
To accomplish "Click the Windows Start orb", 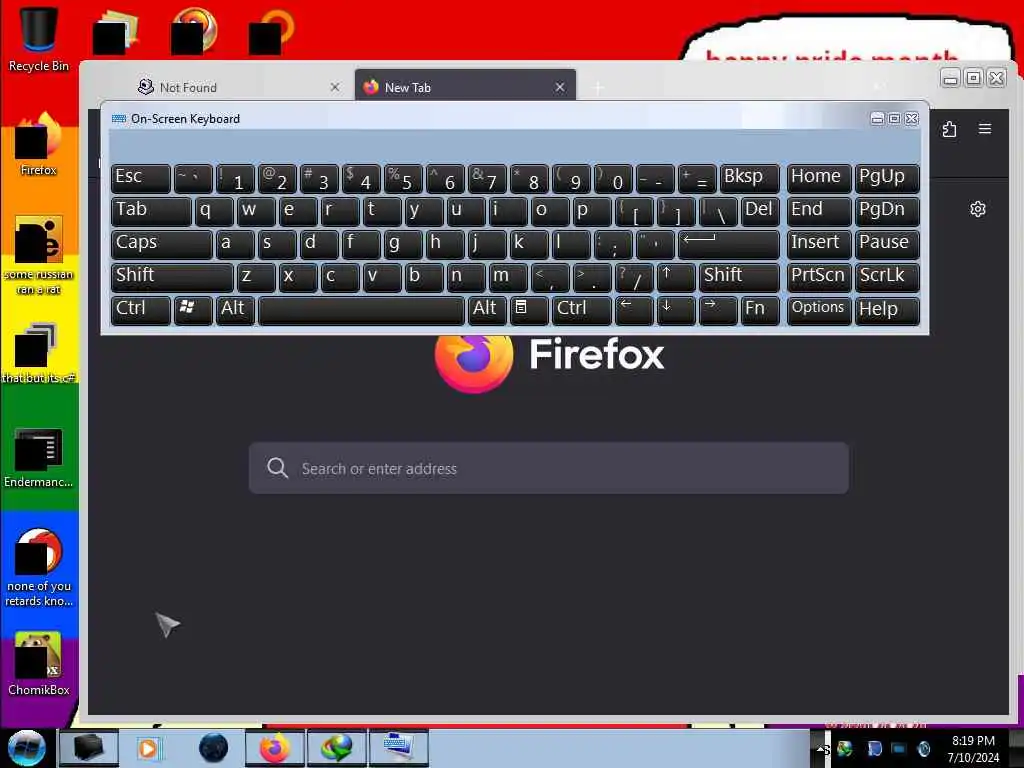I will click(26, 748).
